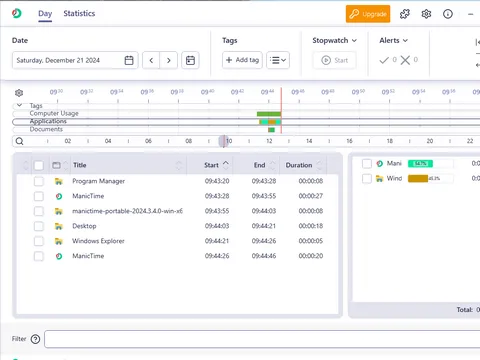Screen dimensions: 480x360
Task: Click the timeline zoom magnifier icon
Action: (20, 141)
